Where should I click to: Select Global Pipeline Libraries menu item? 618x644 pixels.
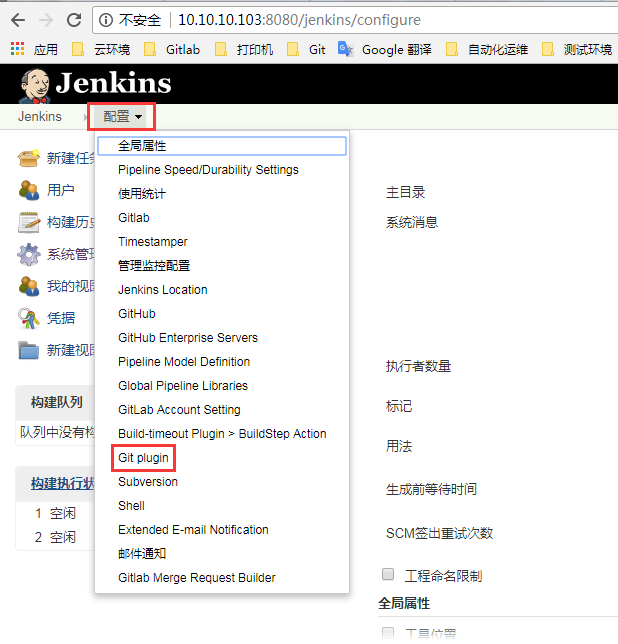pyautogui.click(x=183, y=386)
